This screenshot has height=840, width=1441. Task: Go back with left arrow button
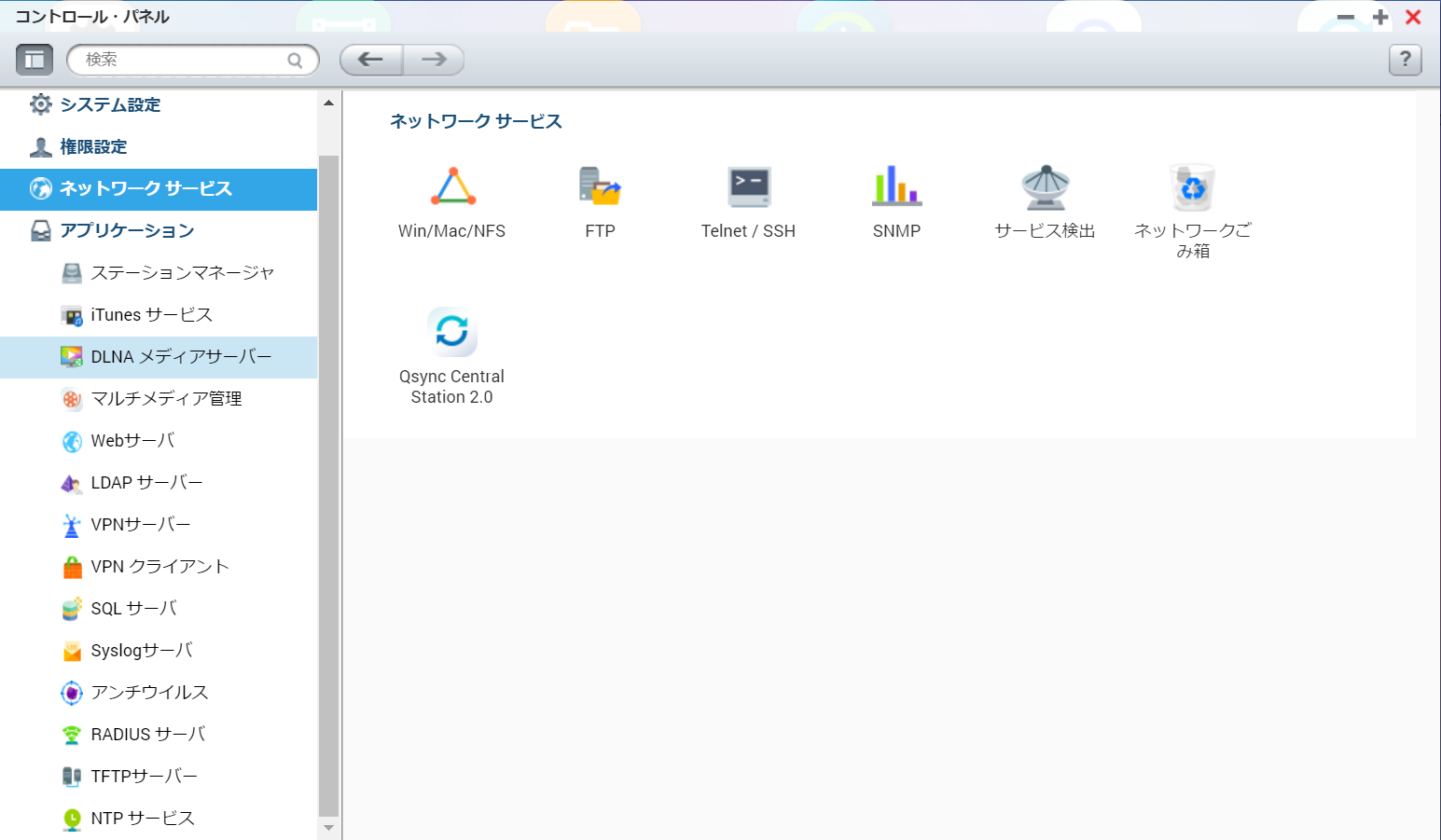tap(371, 60)
